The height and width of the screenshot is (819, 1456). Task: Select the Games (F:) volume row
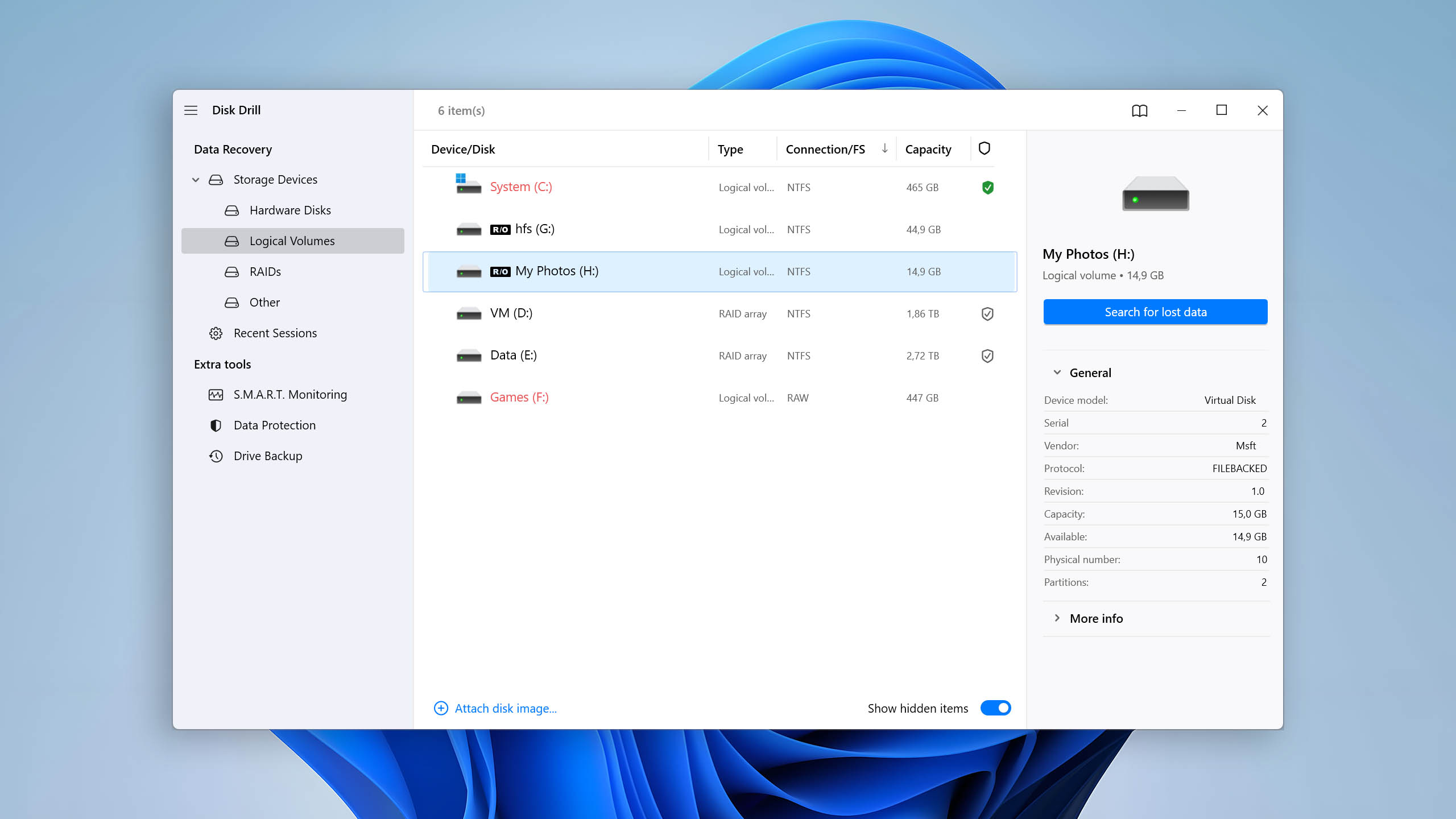pos(720,398)
